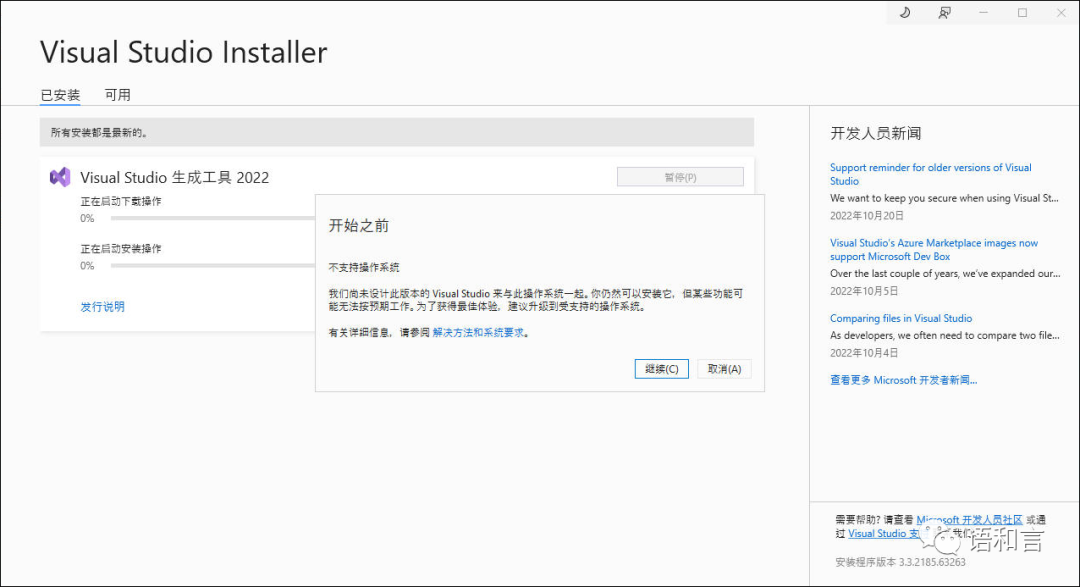Click the 安装程序版本 3.3.2185.63263 text
1080x587 pixels.
tap(900, 562)
